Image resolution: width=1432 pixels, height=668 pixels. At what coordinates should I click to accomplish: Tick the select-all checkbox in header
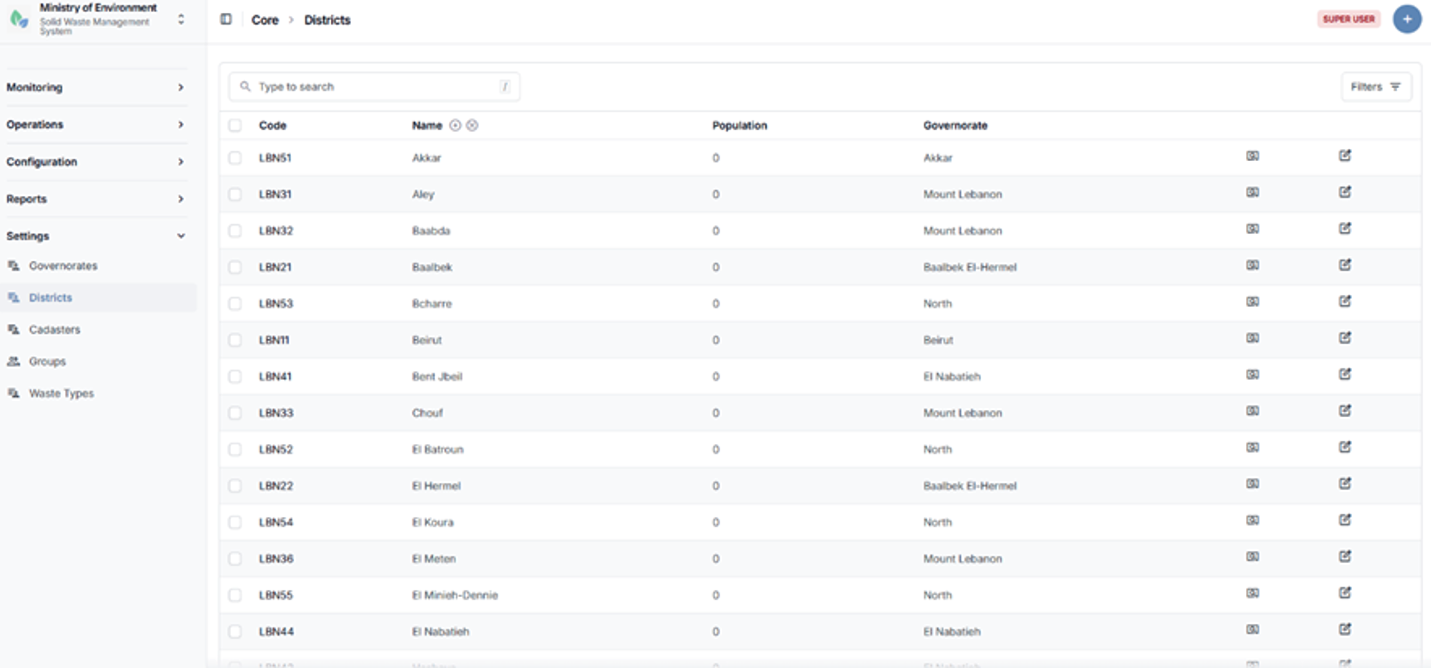[235, 126]
